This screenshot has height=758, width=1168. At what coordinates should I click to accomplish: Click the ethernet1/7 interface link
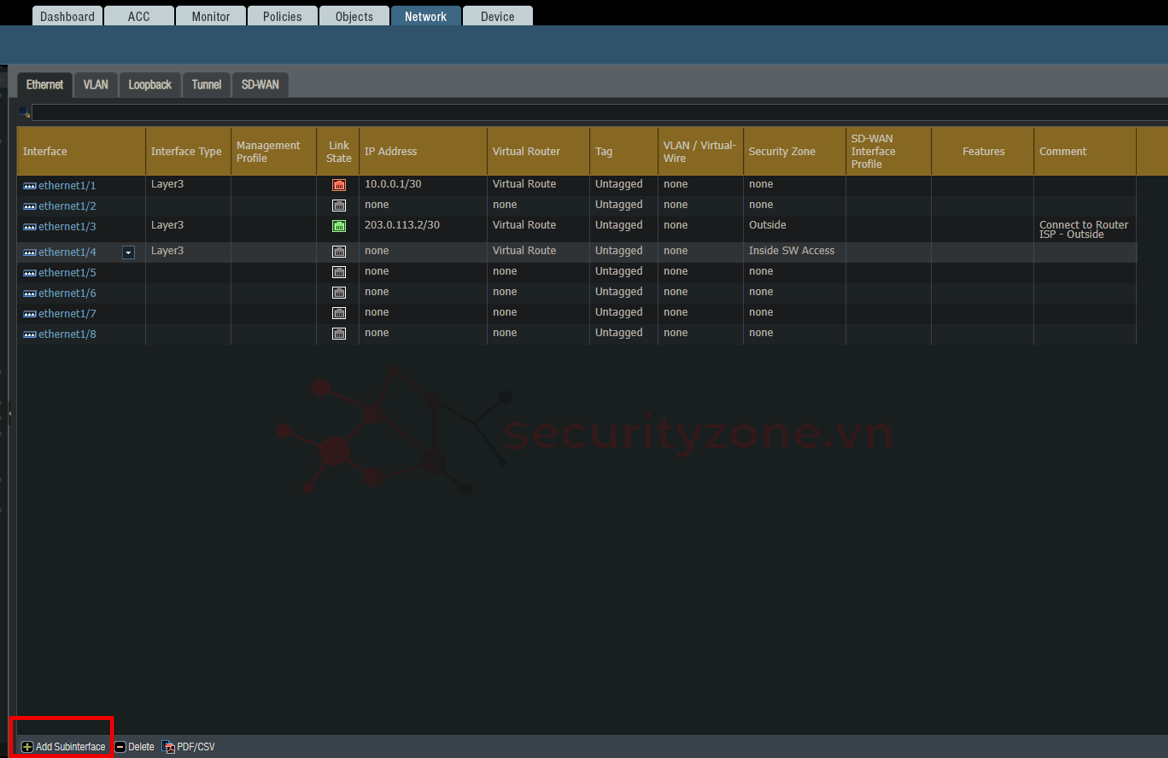point(67,314)
